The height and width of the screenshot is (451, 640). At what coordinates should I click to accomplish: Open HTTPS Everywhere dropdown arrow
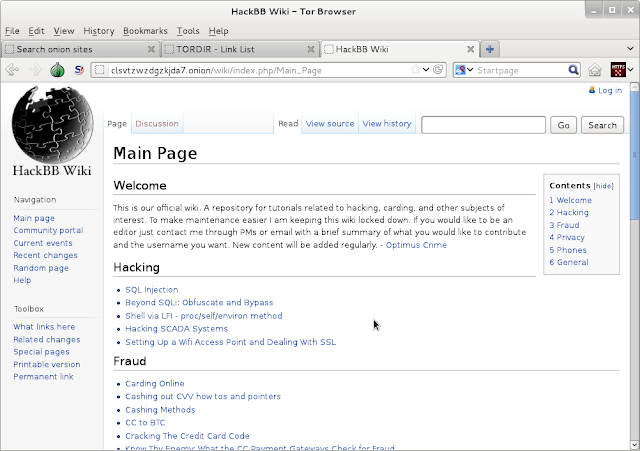631,70
